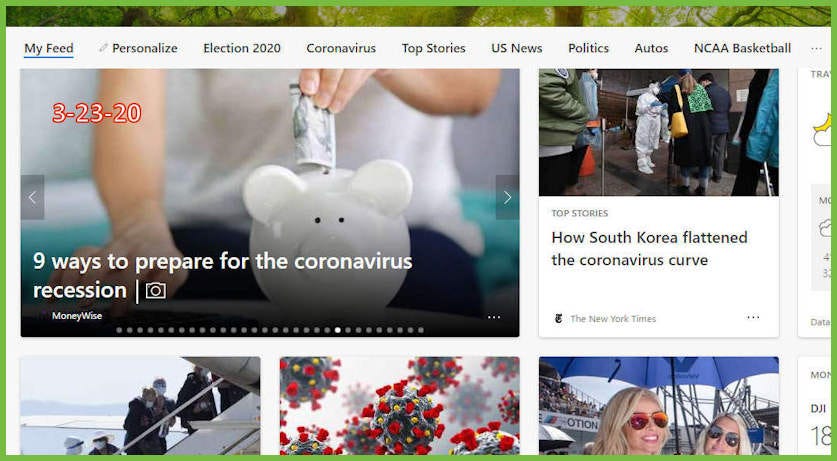Screen dimensions: 837x461
Task: Select the first carousel pagination dot
Action: (119, 330)
